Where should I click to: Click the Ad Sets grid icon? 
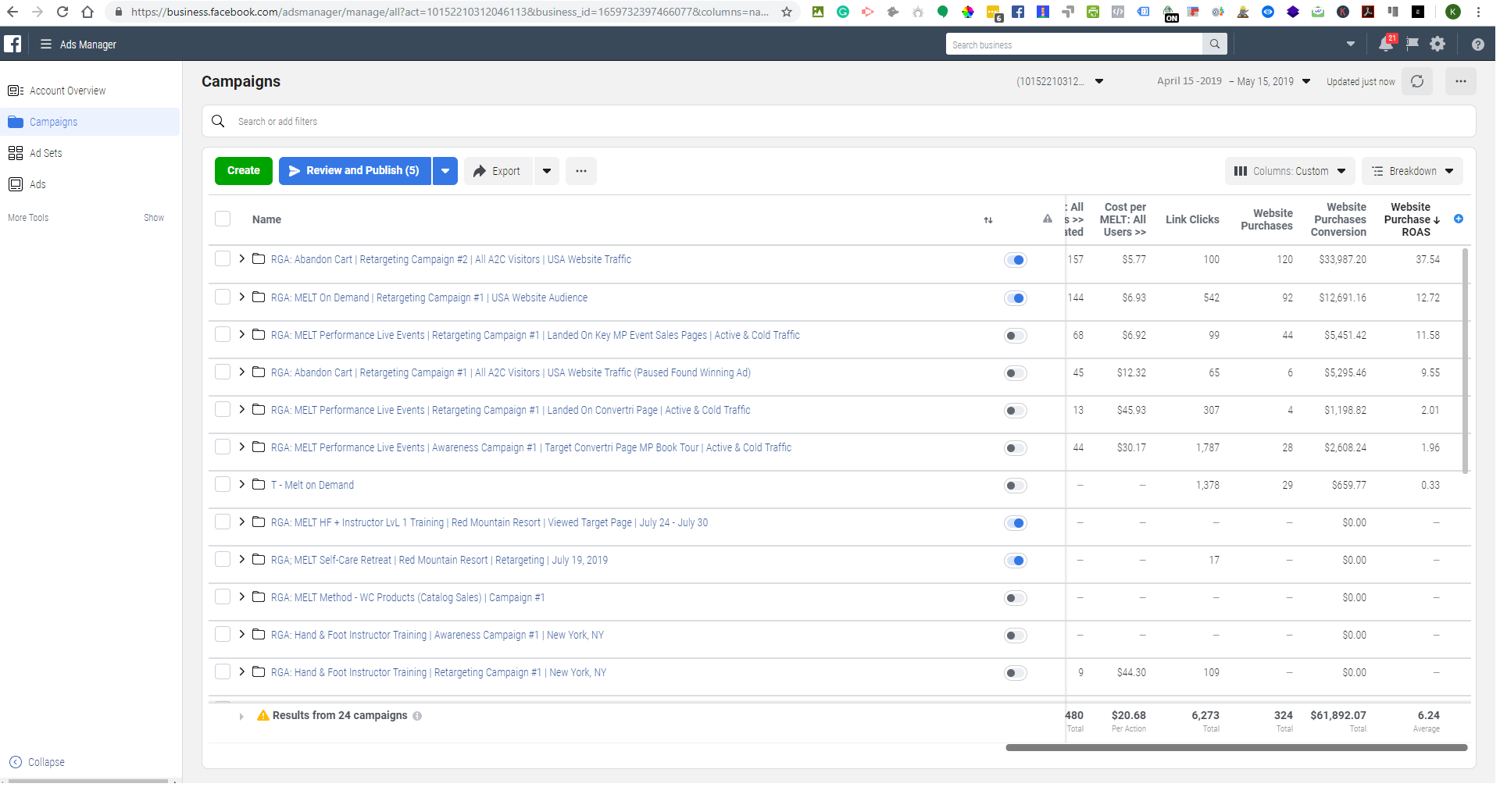point(16,153)
